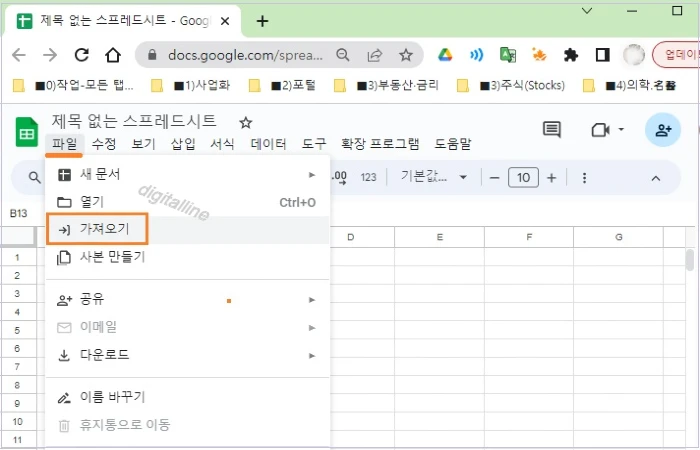Toggle the browser side panel icon

(x=602, y=55)
